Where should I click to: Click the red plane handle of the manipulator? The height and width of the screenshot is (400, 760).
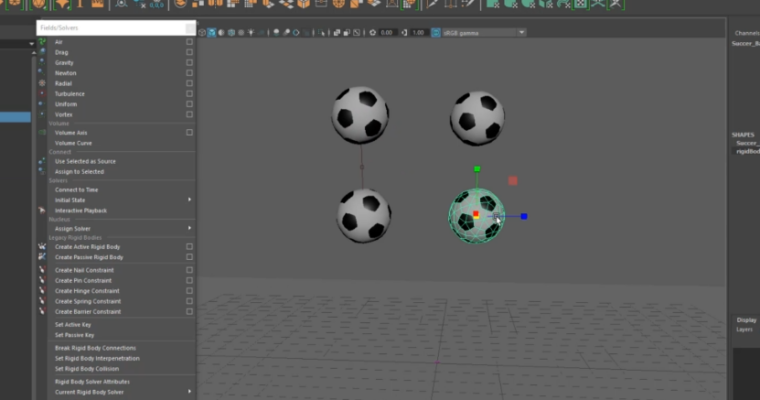tap(513, 181)
